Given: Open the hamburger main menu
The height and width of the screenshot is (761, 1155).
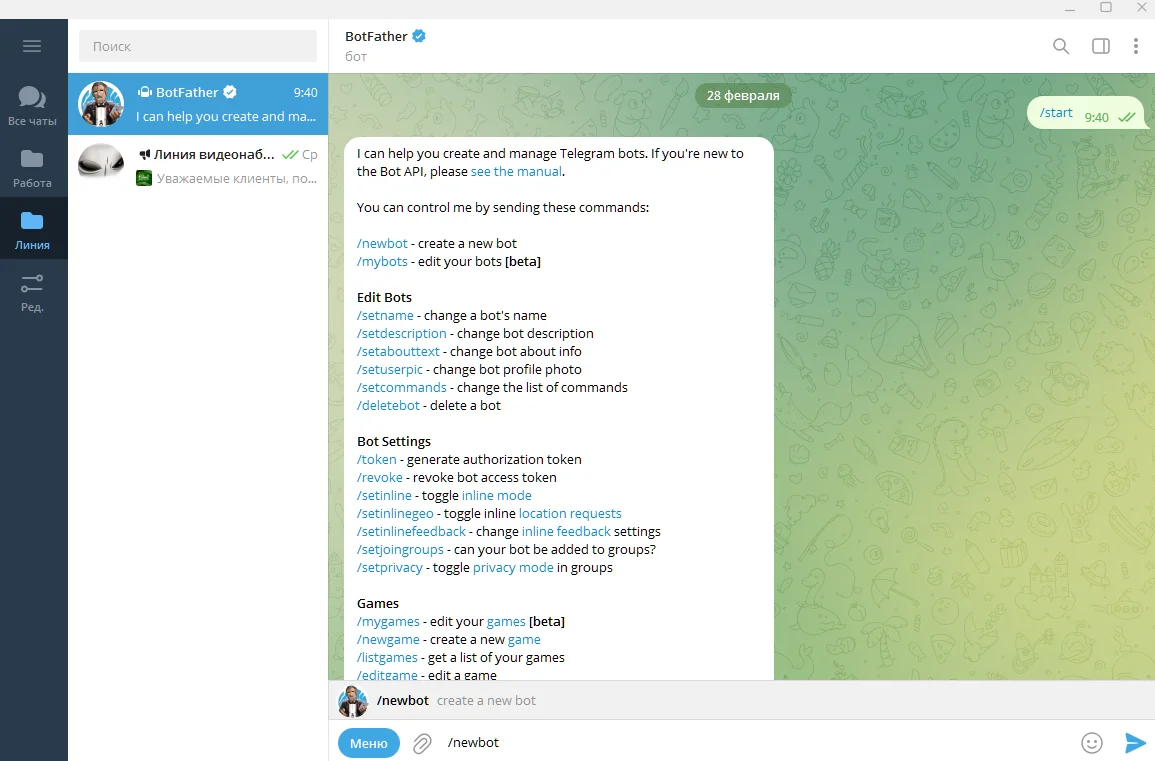Looking at the screenshot, I should click(x=32, y=46).
